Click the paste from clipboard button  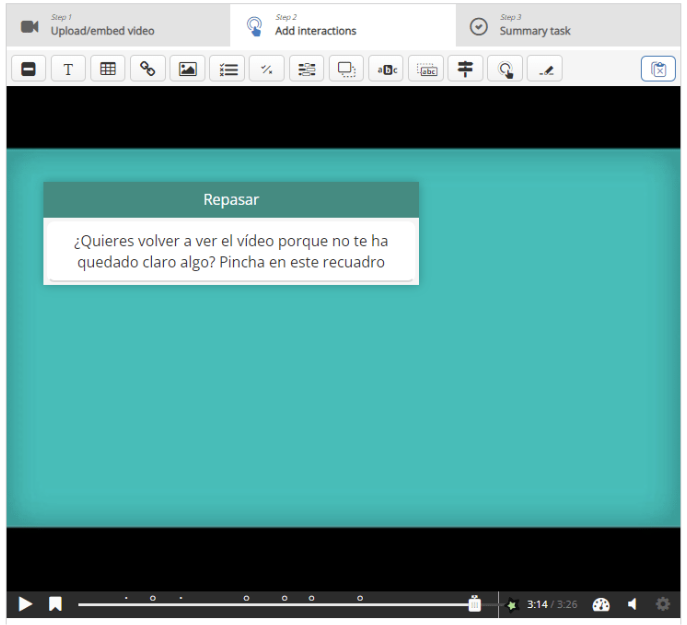658,69
